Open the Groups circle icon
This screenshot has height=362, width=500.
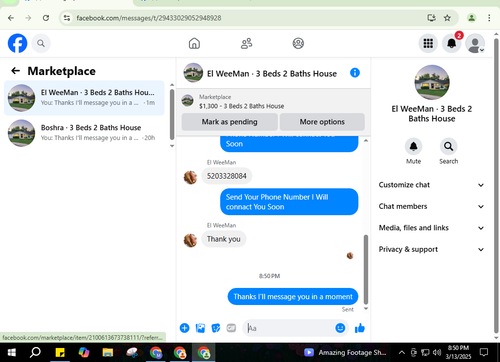pyautogui.click(x=298, y=43)
